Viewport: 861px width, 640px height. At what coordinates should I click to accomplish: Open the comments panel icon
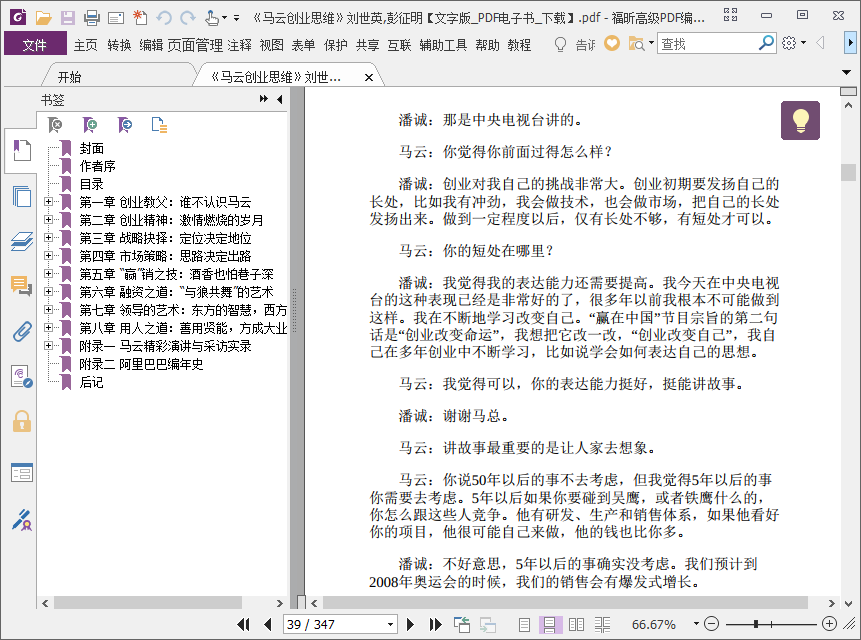21,286
